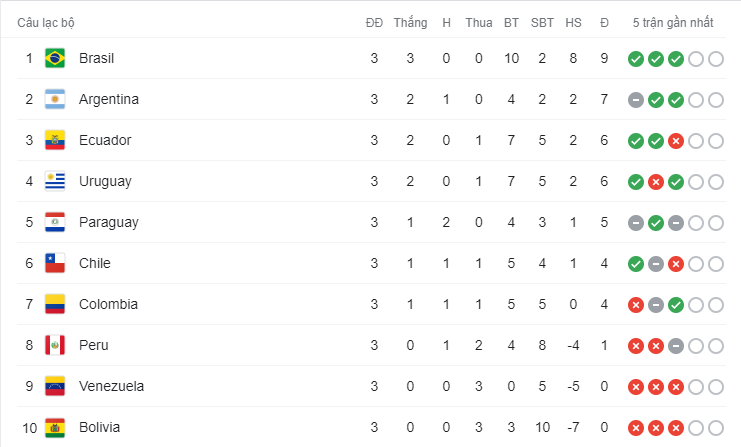Open the Venezuela team name link
The image size is (741, 447).
(x=112, y=387)
